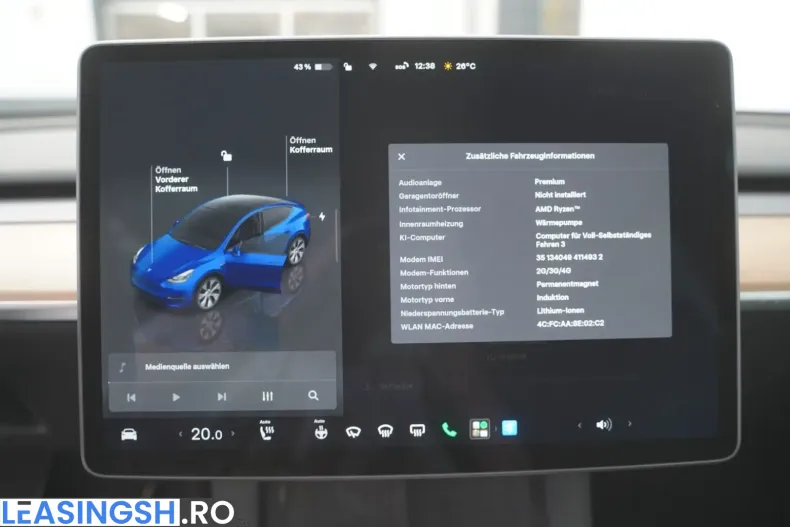Increase cabin temperature with right arrow

[x=233, y=433]
